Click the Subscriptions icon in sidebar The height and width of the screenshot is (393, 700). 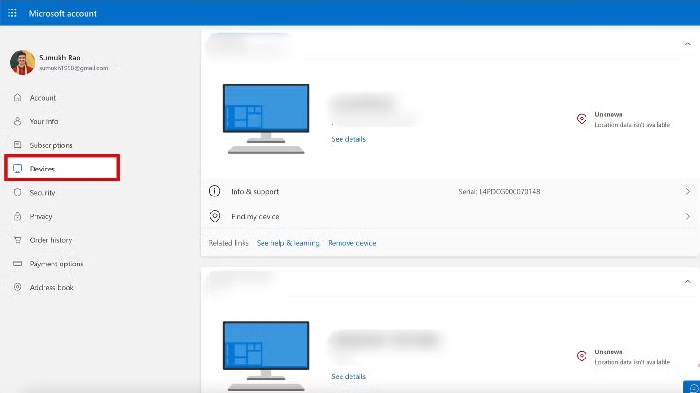point(17,145)
